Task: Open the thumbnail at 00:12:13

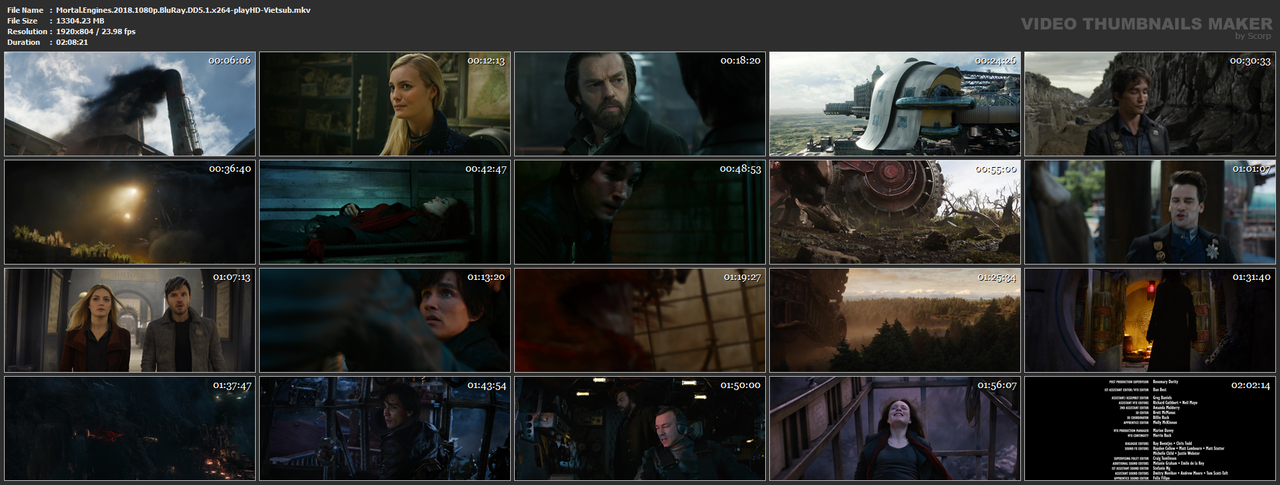Action: pyautogui.click(x=385, y=103)
